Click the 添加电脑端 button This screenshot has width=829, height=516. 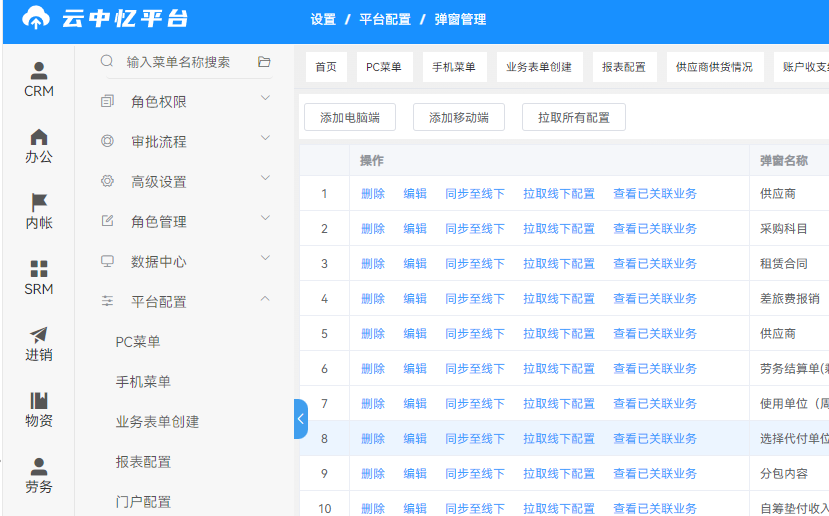[350, 117]
